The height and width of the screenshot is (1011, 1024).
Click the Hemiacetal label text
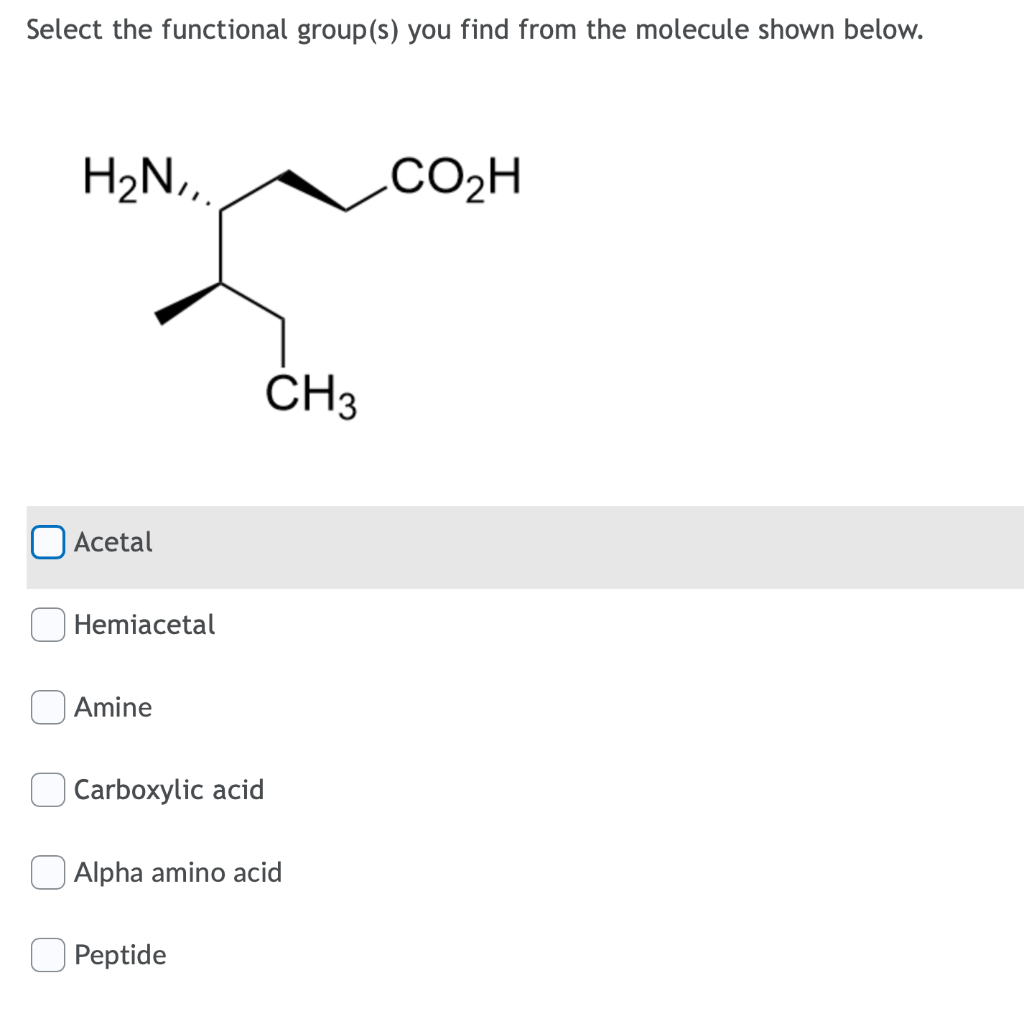(x=144, y=624)
